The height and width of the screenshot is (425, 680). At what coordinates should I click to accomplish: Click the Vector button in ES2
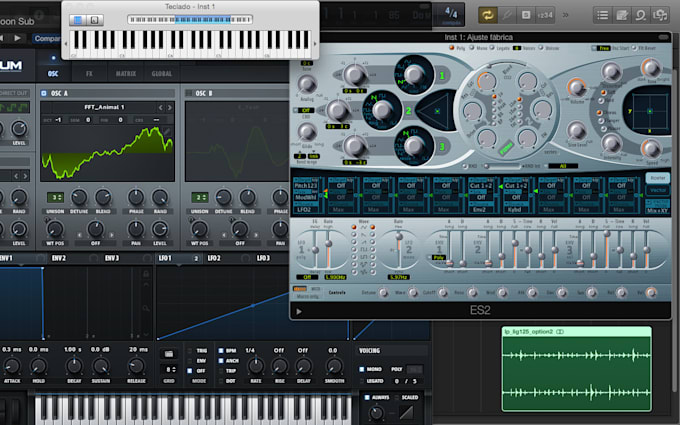[658, 190]
